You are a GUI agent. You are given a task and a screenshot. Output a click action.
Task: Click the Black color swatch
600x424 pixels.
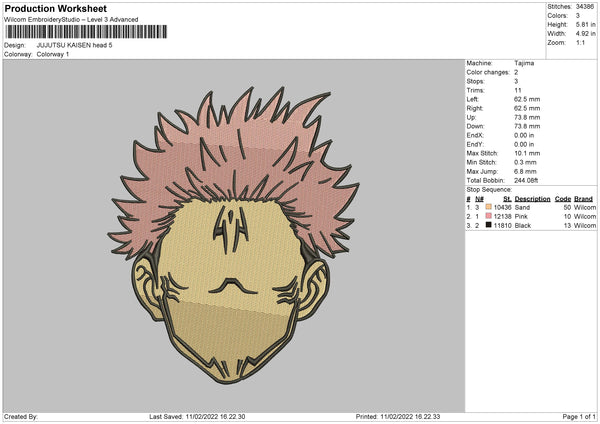pos(488,225)
